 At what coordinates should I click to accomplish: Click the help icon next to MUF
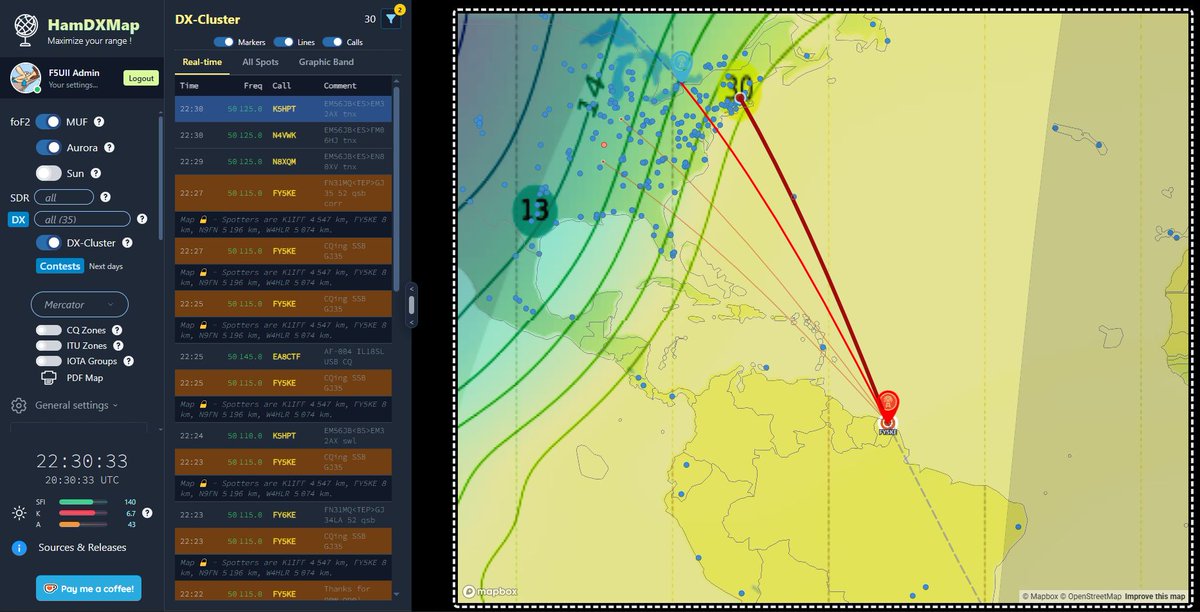(x=100, y=122)
